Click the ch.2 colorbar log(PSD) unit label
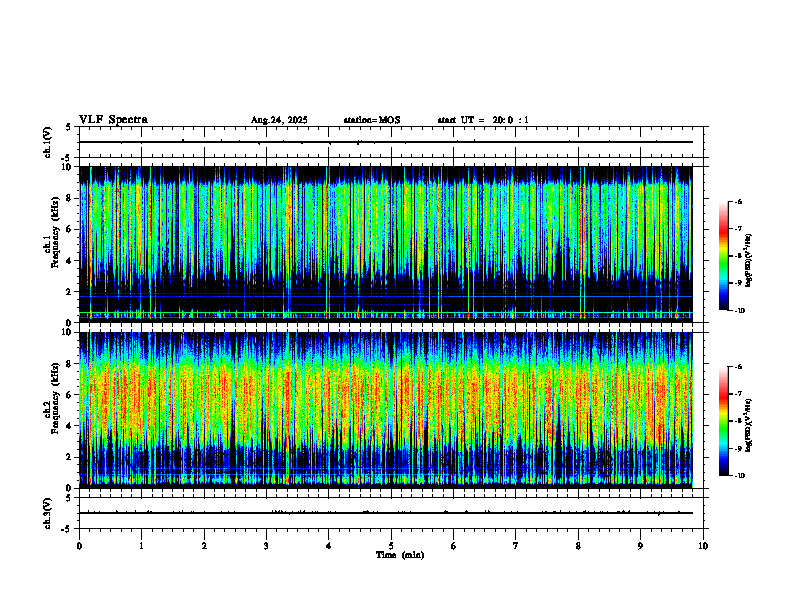 [x=749, y=425]
